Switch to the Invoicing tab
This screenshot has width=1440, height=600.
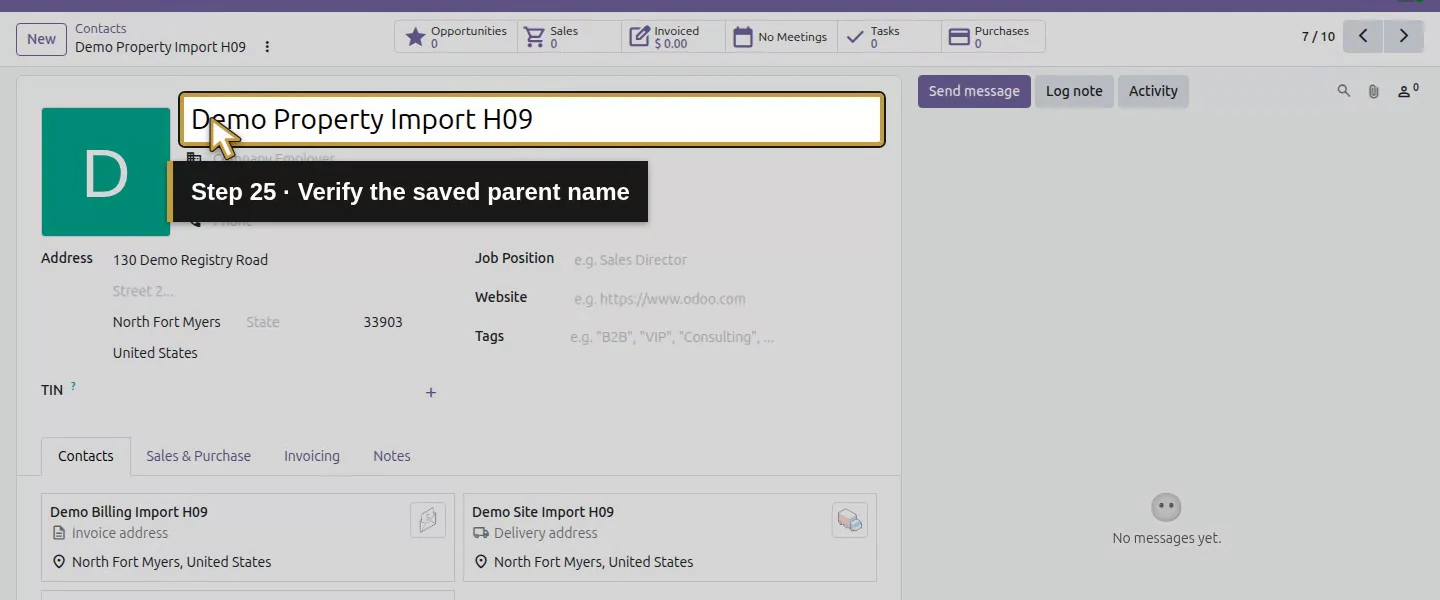point(312,456)
